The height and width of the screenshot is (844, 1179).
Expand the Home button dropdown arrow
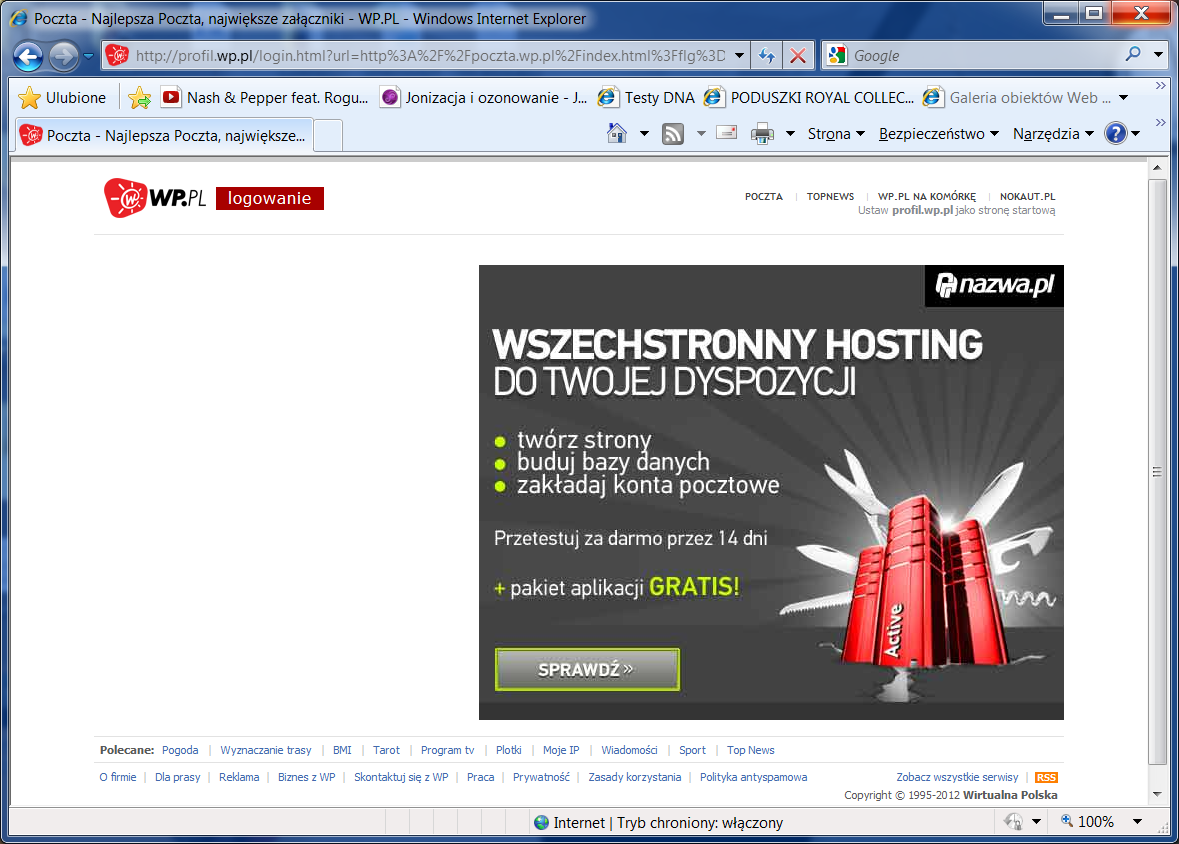644,134
